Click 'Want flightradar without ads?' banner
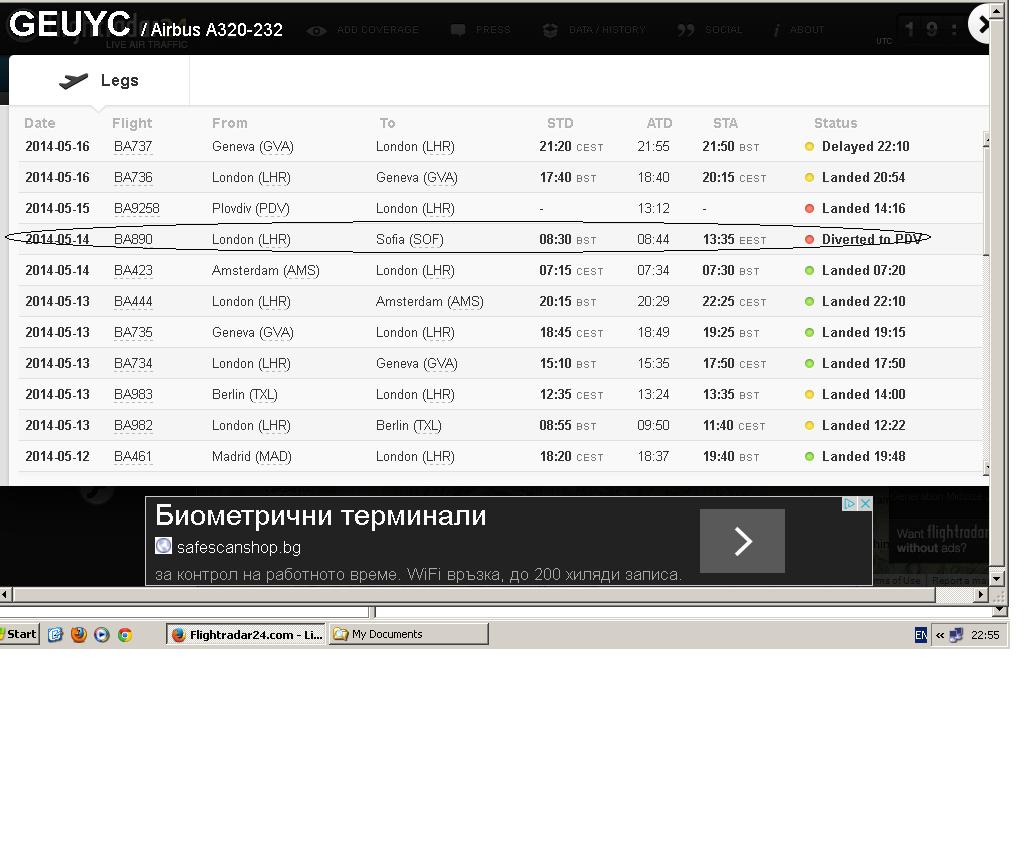The image size is (1024, 868). (940, 539)
